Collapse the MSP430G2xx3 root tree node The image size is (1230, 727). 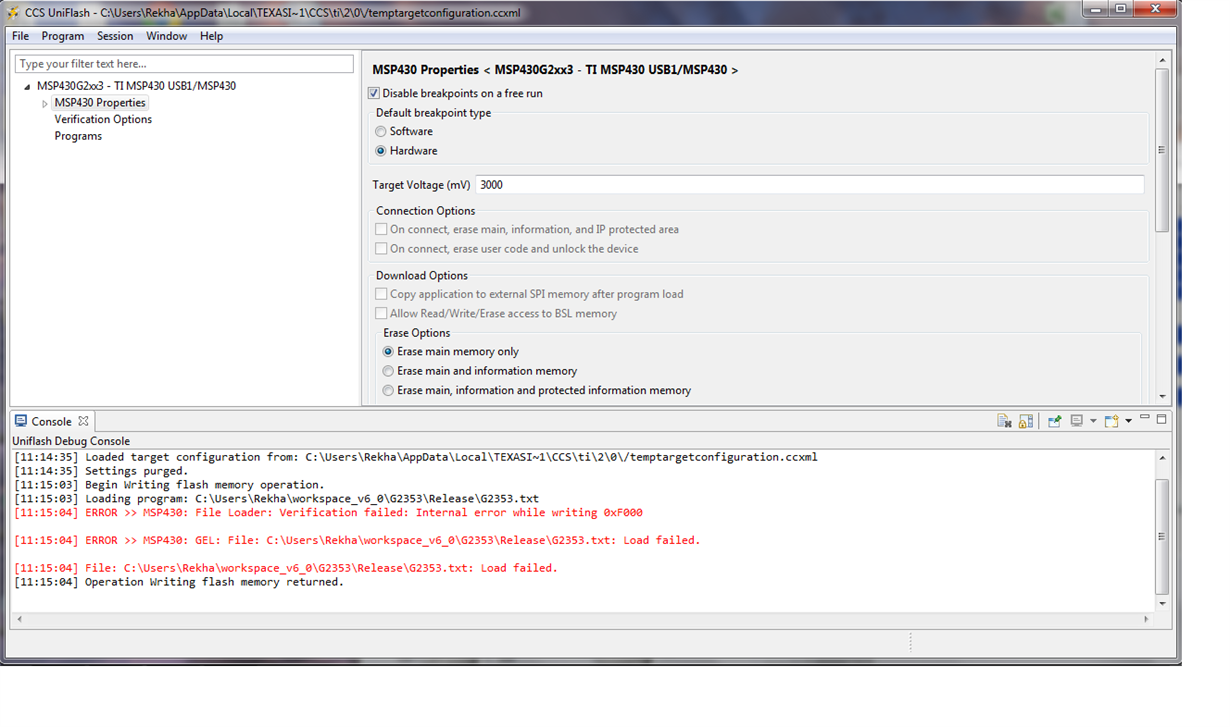tap(27, 86)
